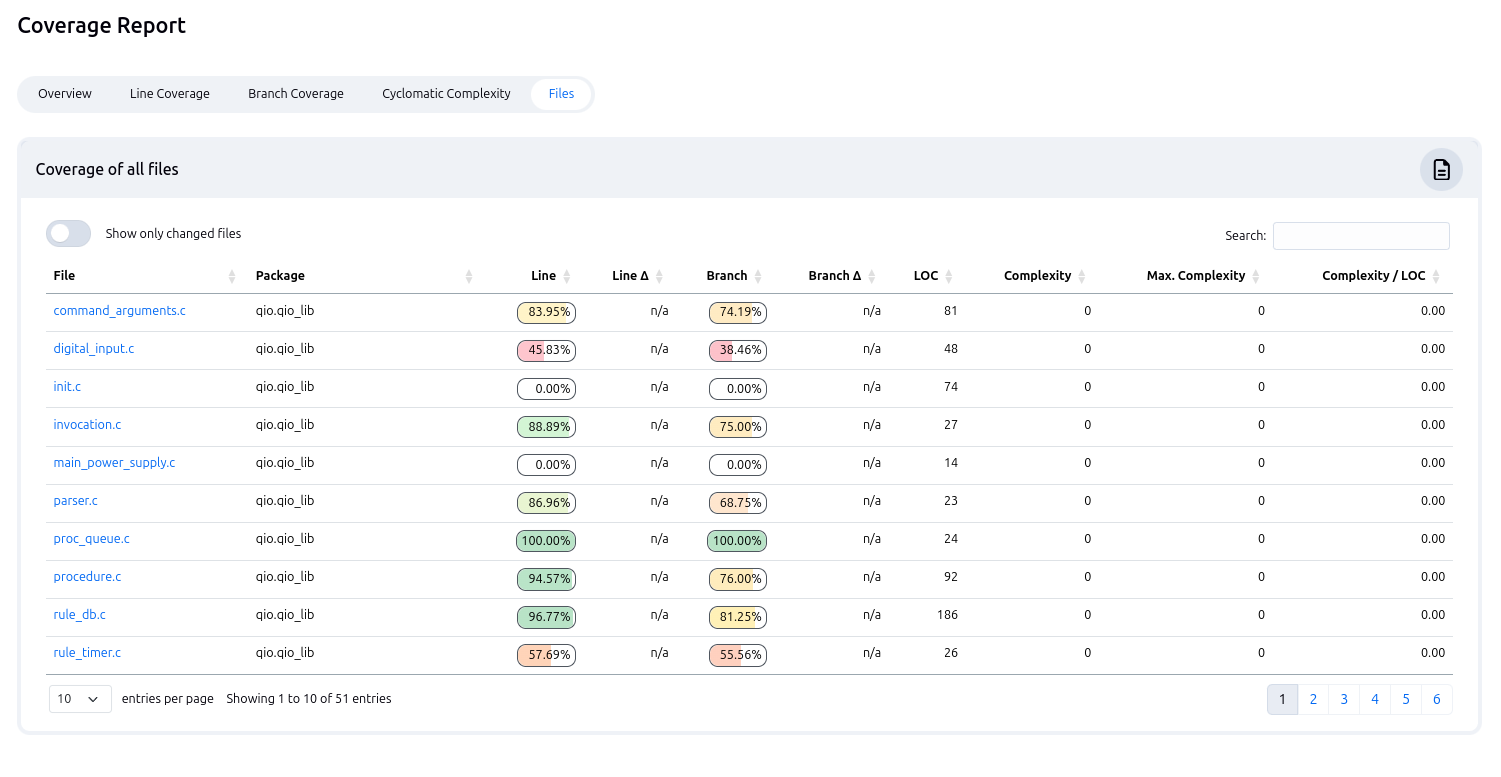Sort by LOC column arrows

949,276
